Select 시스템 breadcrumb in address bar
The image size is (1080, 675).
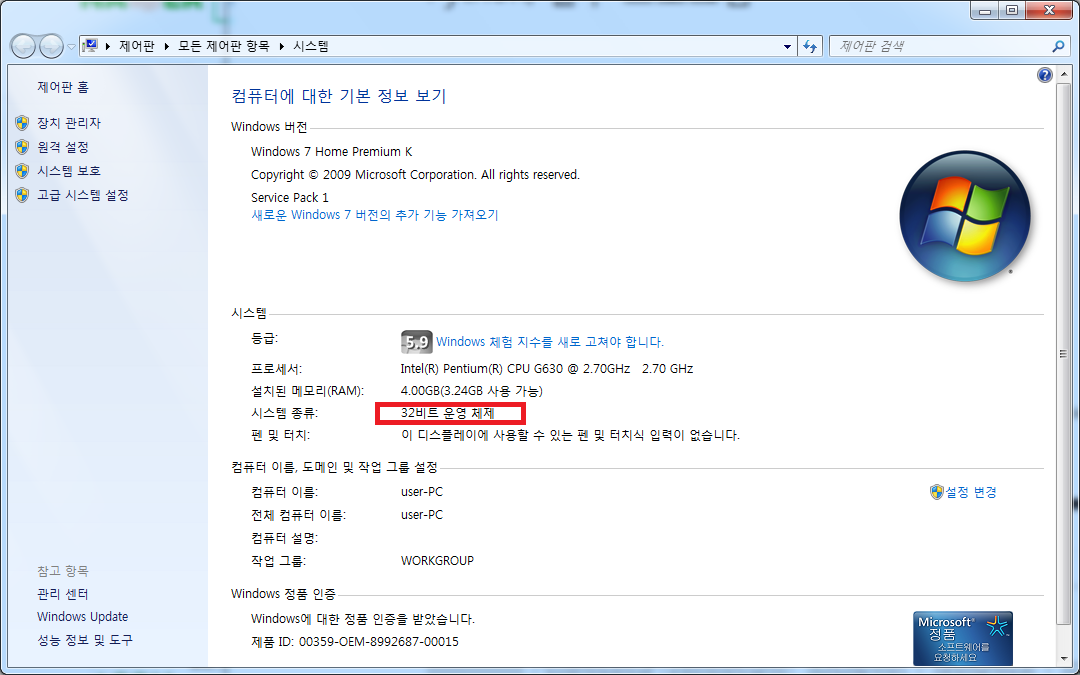tap(311, 46)
